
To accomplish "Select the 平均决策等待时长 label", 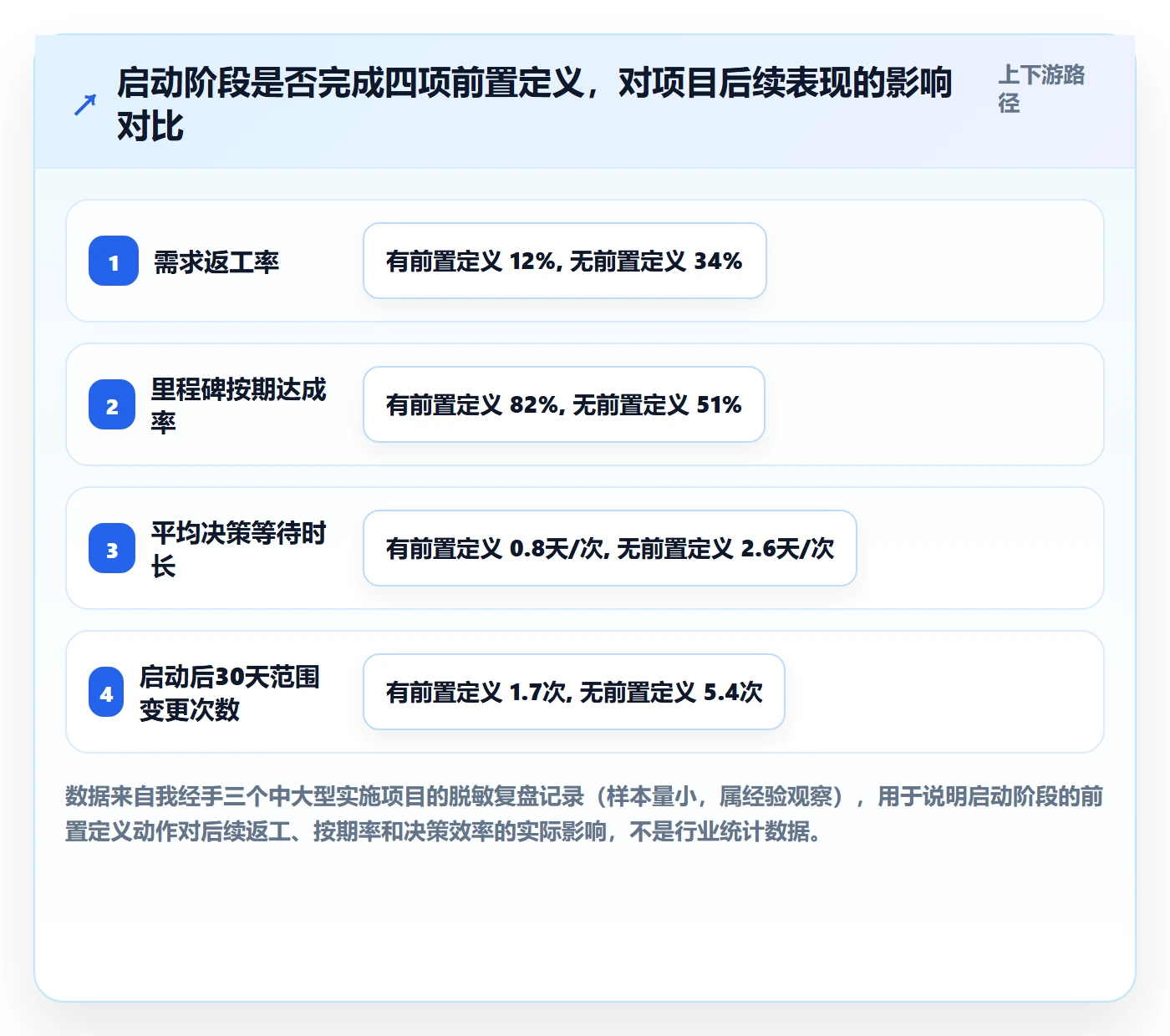I will pos(238,549).
